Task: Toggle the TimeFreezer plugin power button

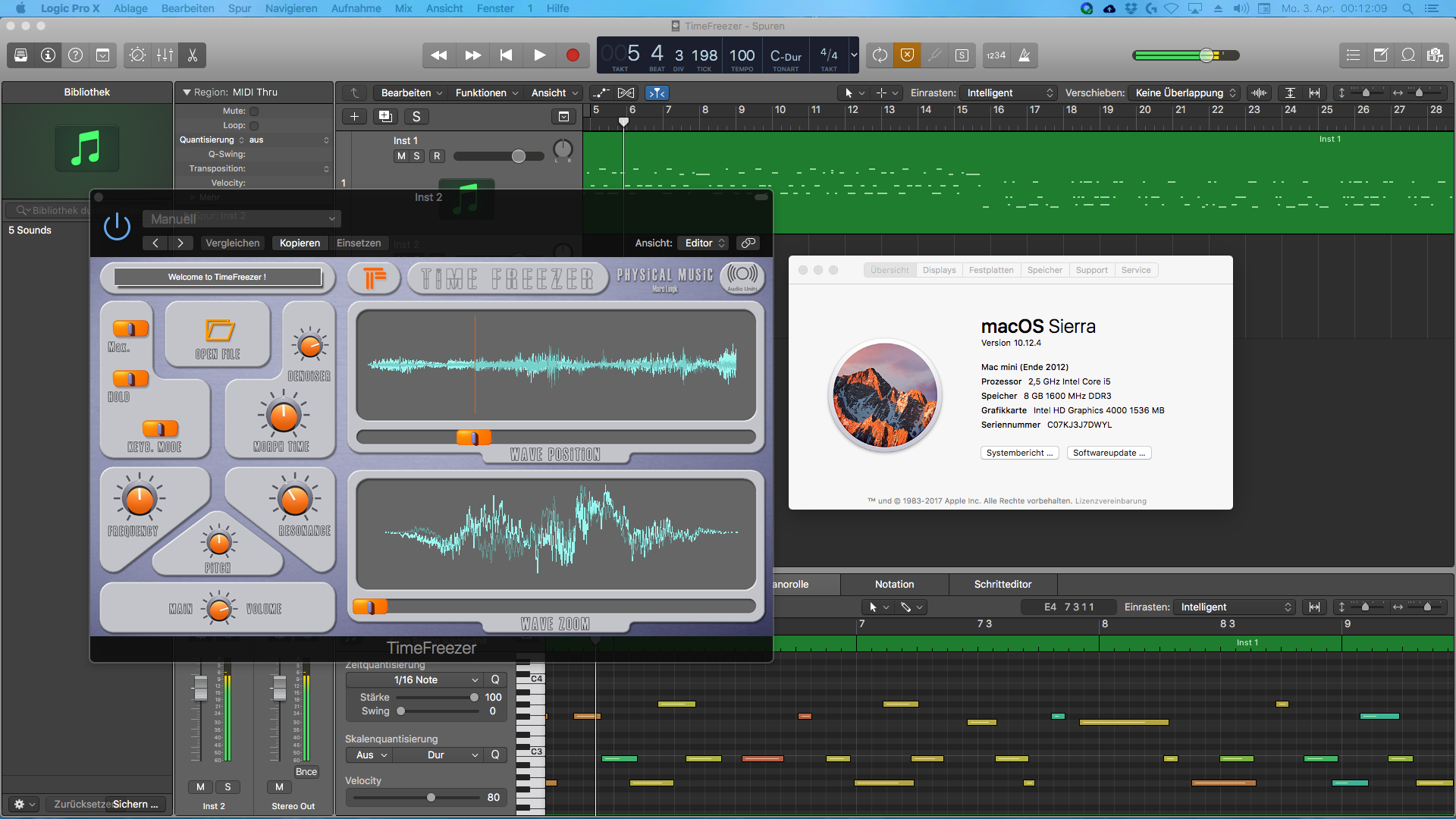Action: tap(117, 227)
